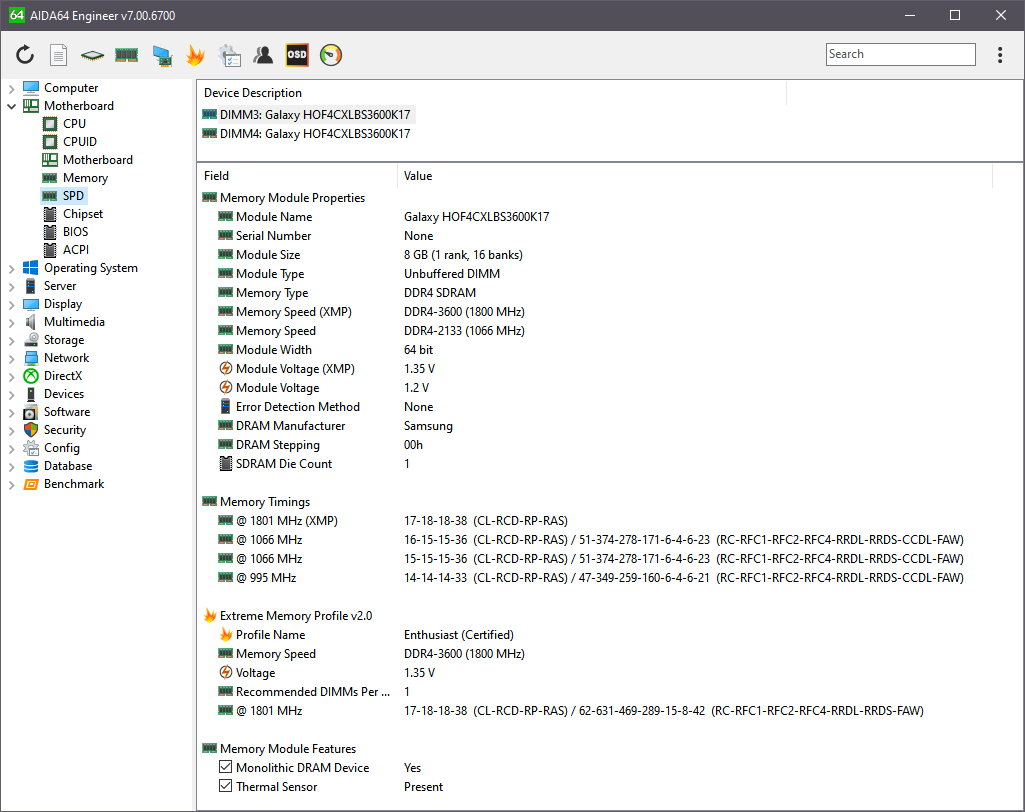Expand the Multimedia tree node
1025x812 pixels.
pos(11,322)
